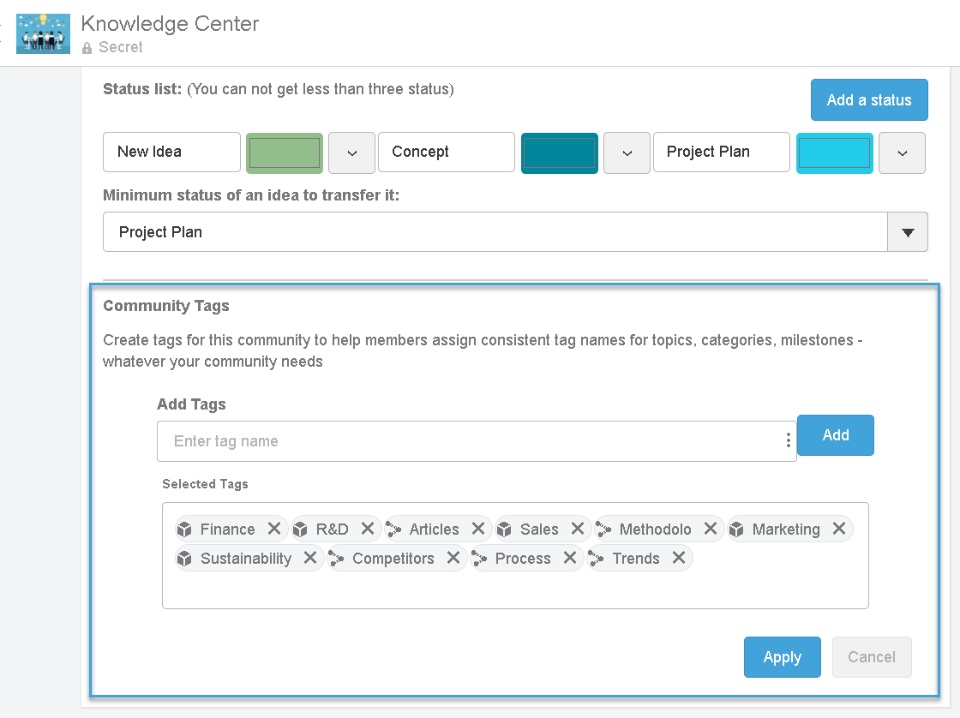Click the branch icon on Competitors tag
The width and height of the screenshot is (960, 718).
pyautogui.click(x=336, y=558)
